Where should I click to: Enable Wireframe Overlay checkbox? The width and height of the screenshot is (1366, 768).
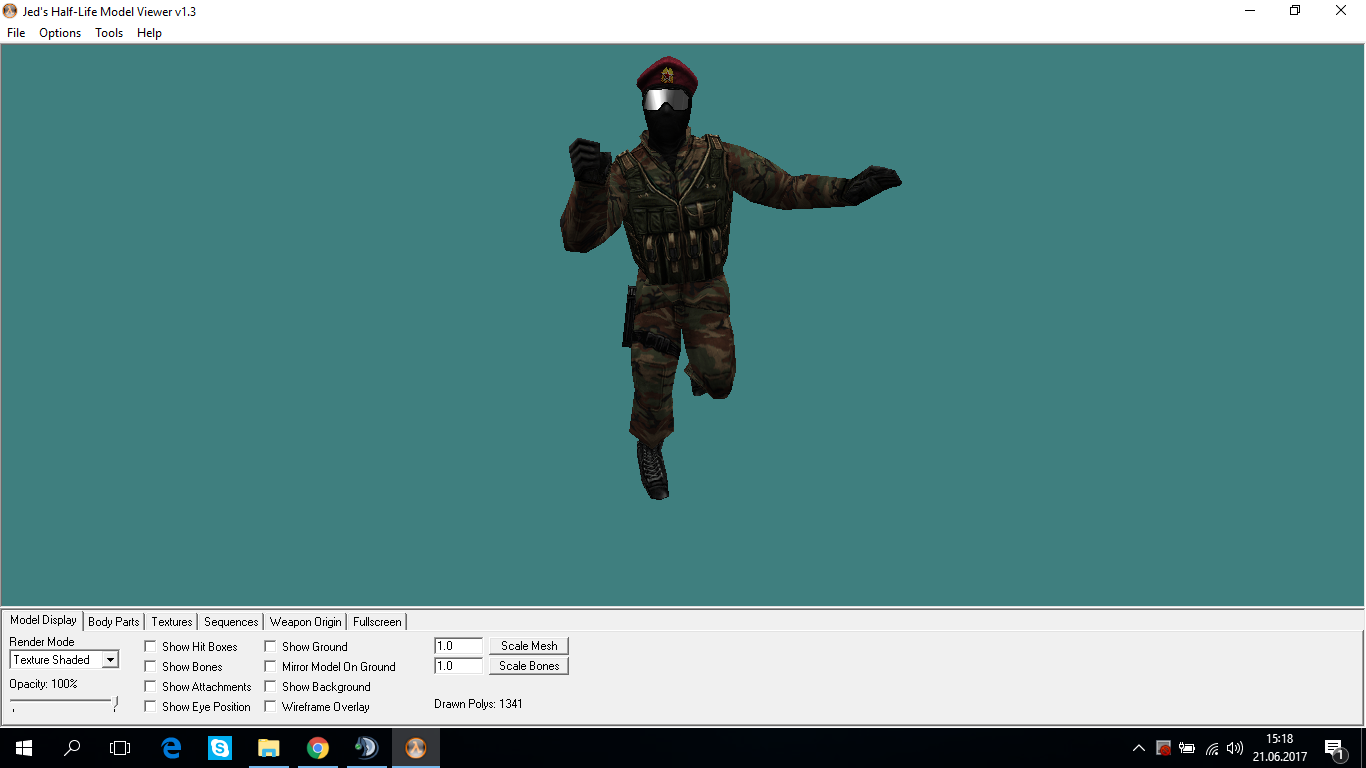pos(270,707)
